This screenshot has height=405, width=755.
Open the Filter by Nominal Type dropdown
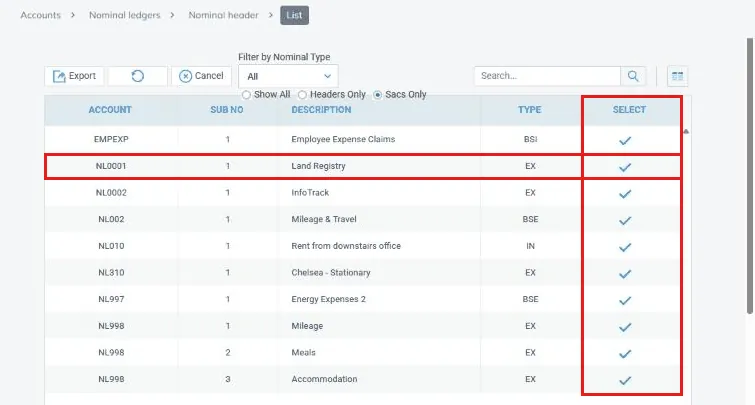tap(288, 76)
